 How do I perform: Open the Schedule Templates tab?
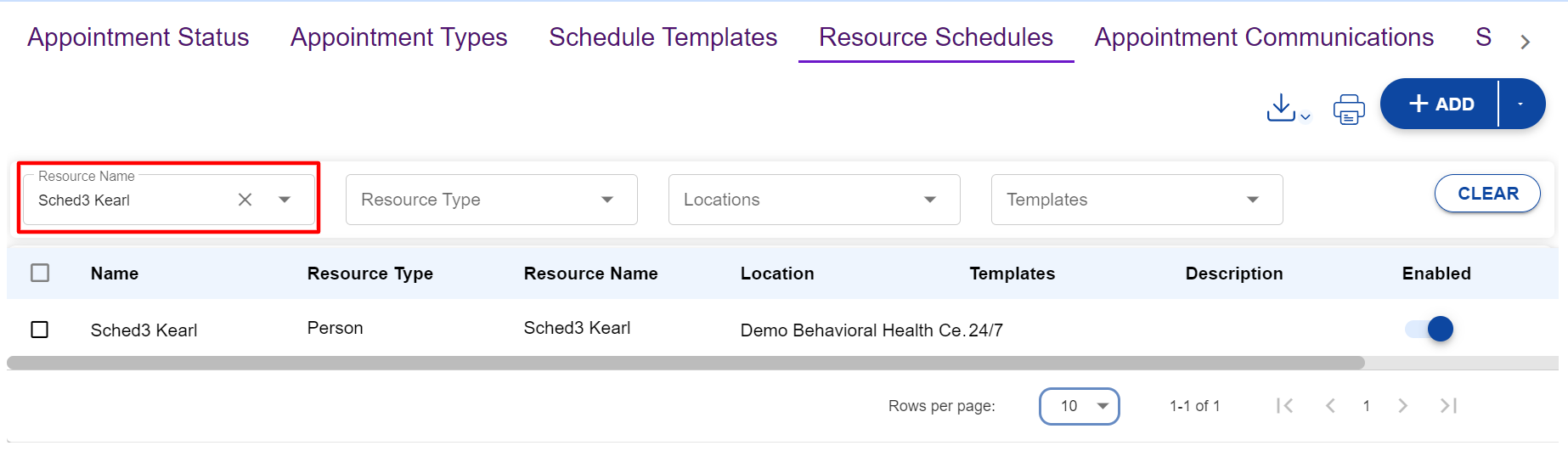coord(663,37)
